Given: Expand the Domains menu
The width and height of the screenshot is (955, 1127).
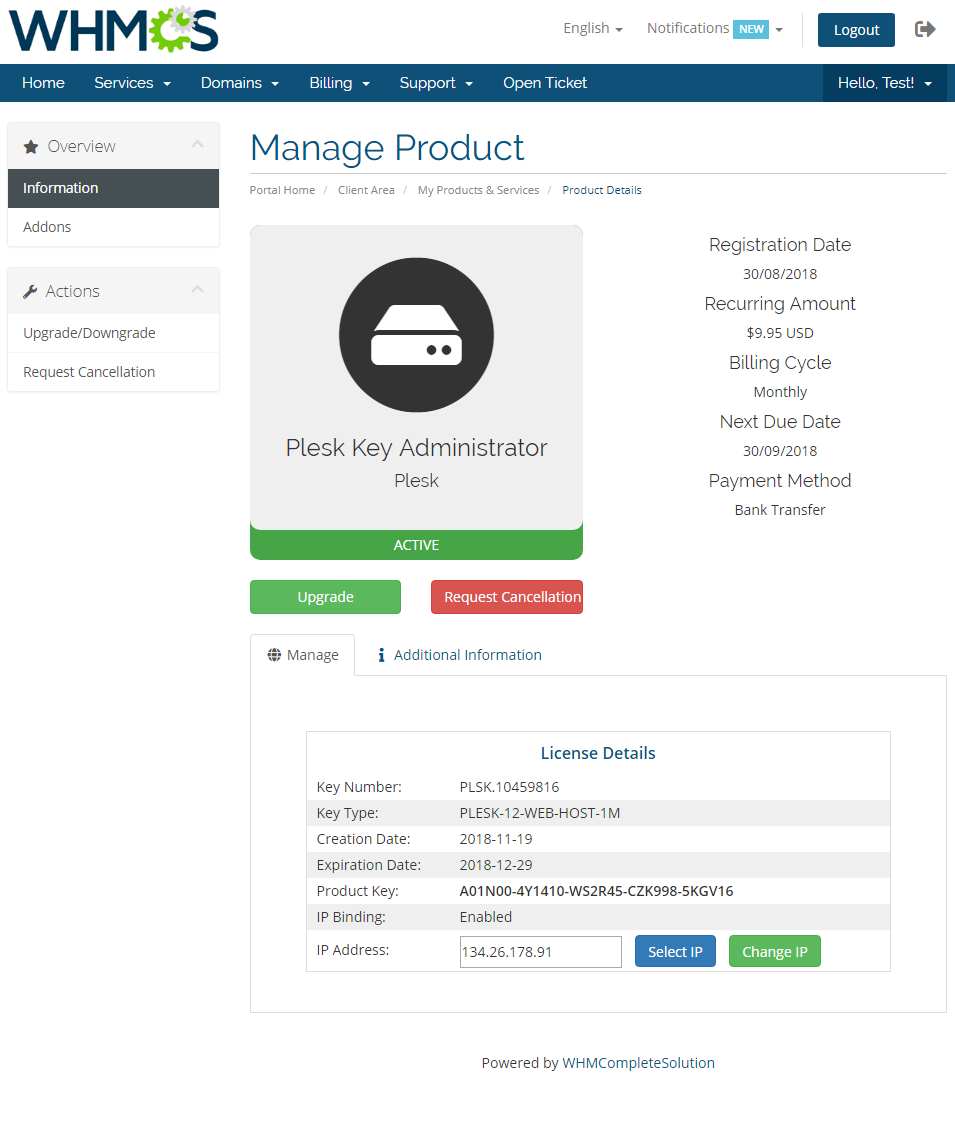Looking at the screenshot, I should 239,83.
